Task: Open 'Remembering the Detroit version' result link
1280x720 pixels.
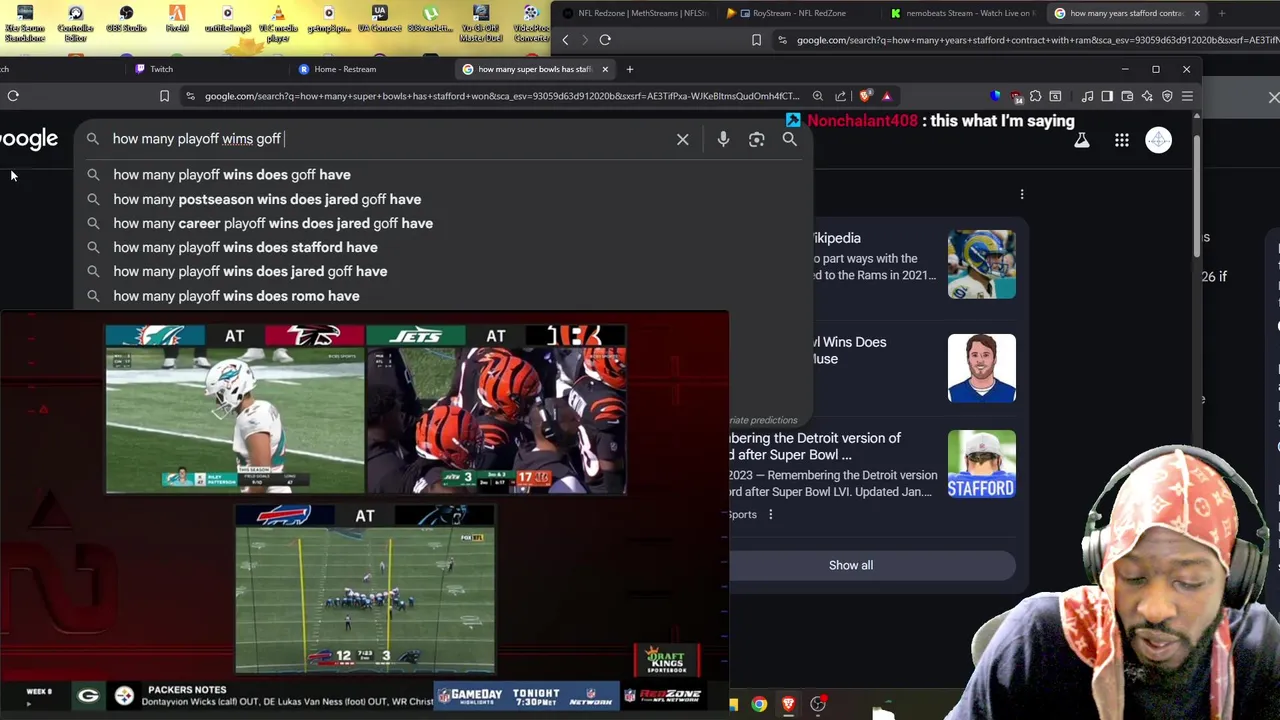Action: 815,446
